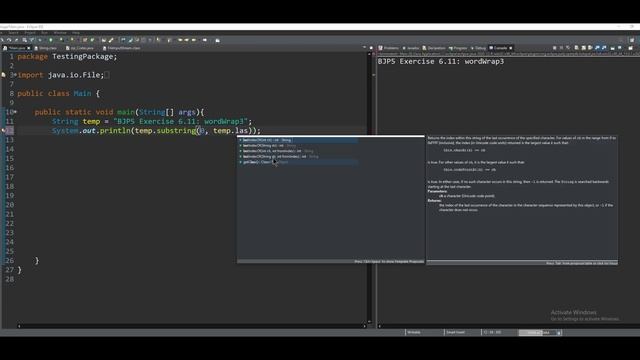This screenshot has width=640, height=360.
Task: Click the 'package TestingPackage;' line
Action: pos(67,56)
